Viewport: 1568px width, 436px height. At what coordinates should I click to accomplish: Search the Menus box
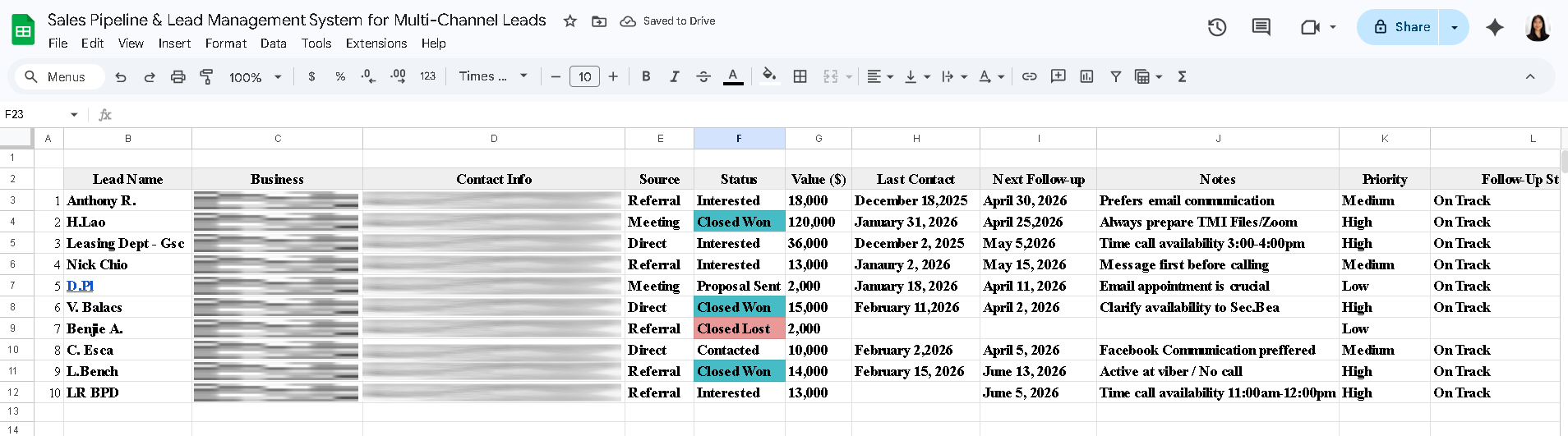pos(59,76)
